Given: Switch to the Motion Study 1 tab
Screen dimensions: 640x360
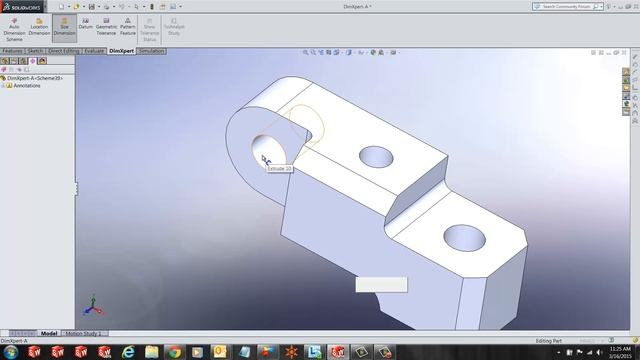Looking at the screenshot, I should pyautogui.click(x=84, y=333).
